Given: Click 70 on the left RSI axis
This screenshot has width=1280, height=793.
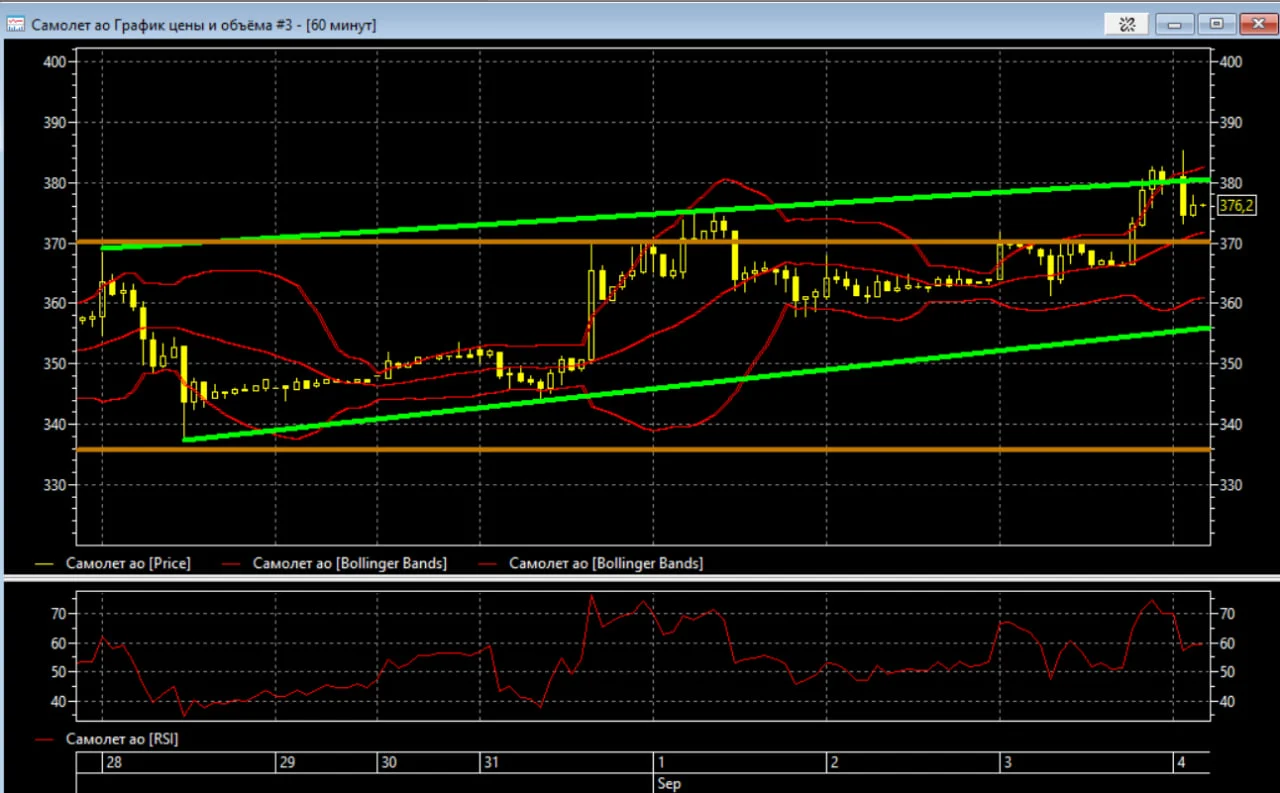Looking at the screenshot, I should [59, 614].
